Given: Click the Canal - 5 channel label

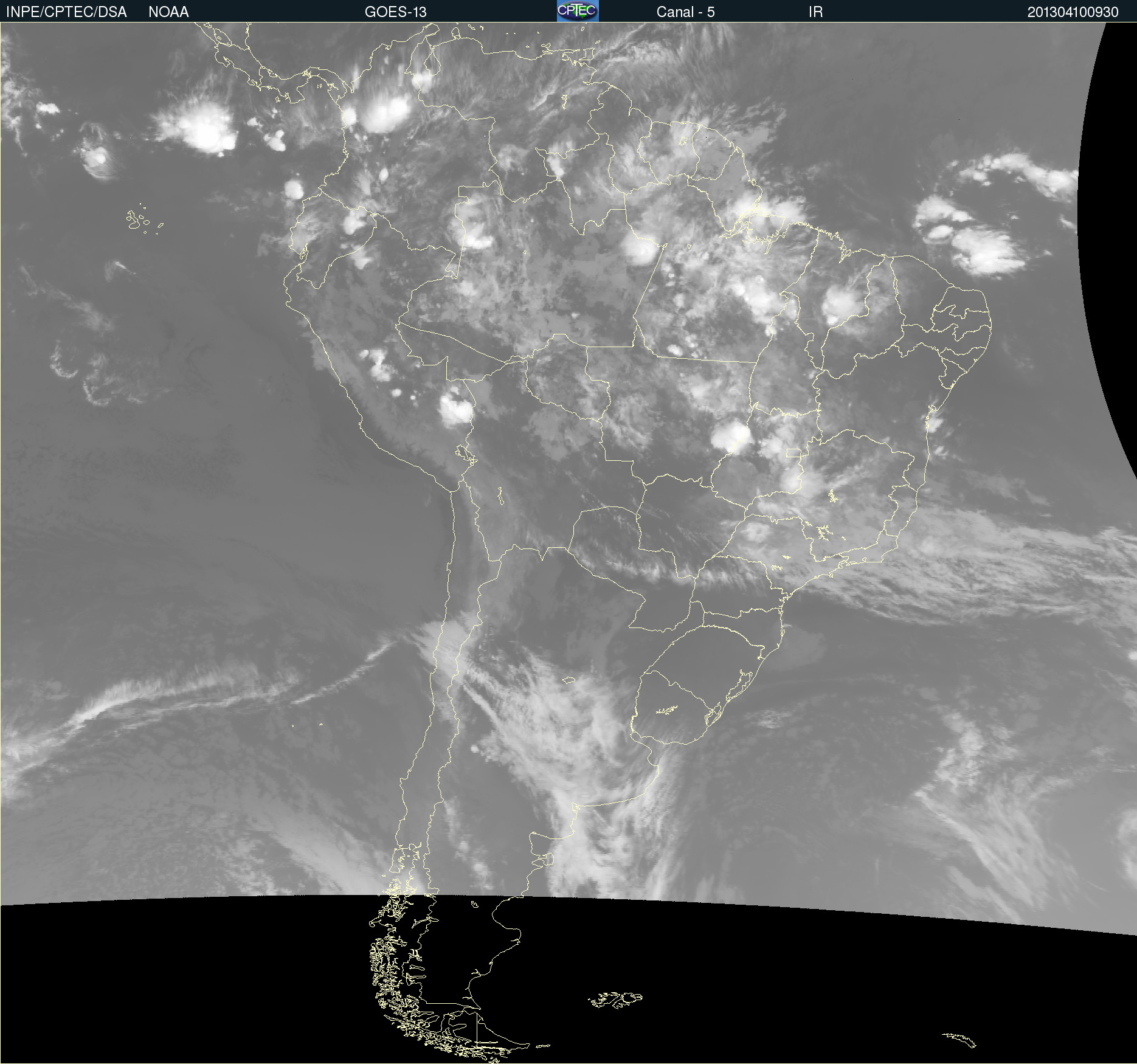Looking at the screenshot, I should (x=685, y=12).
